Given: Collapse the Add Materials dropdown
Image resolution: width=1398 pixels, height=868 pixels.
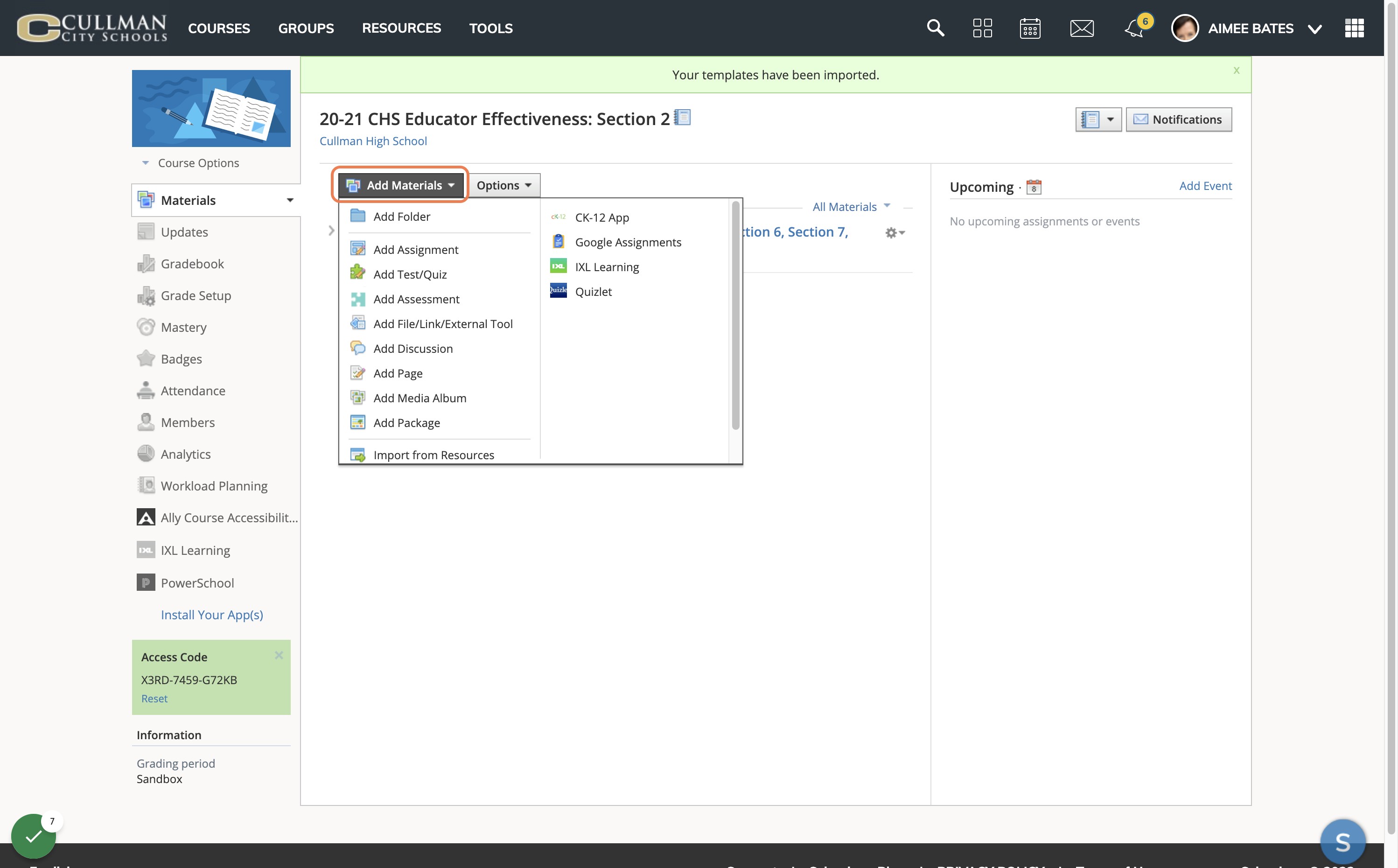Looking at the screenshot, I should coord(400,185).
